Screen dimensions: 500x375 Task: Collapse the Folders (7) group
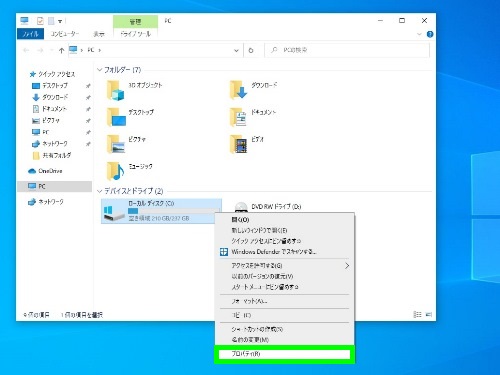99,70
